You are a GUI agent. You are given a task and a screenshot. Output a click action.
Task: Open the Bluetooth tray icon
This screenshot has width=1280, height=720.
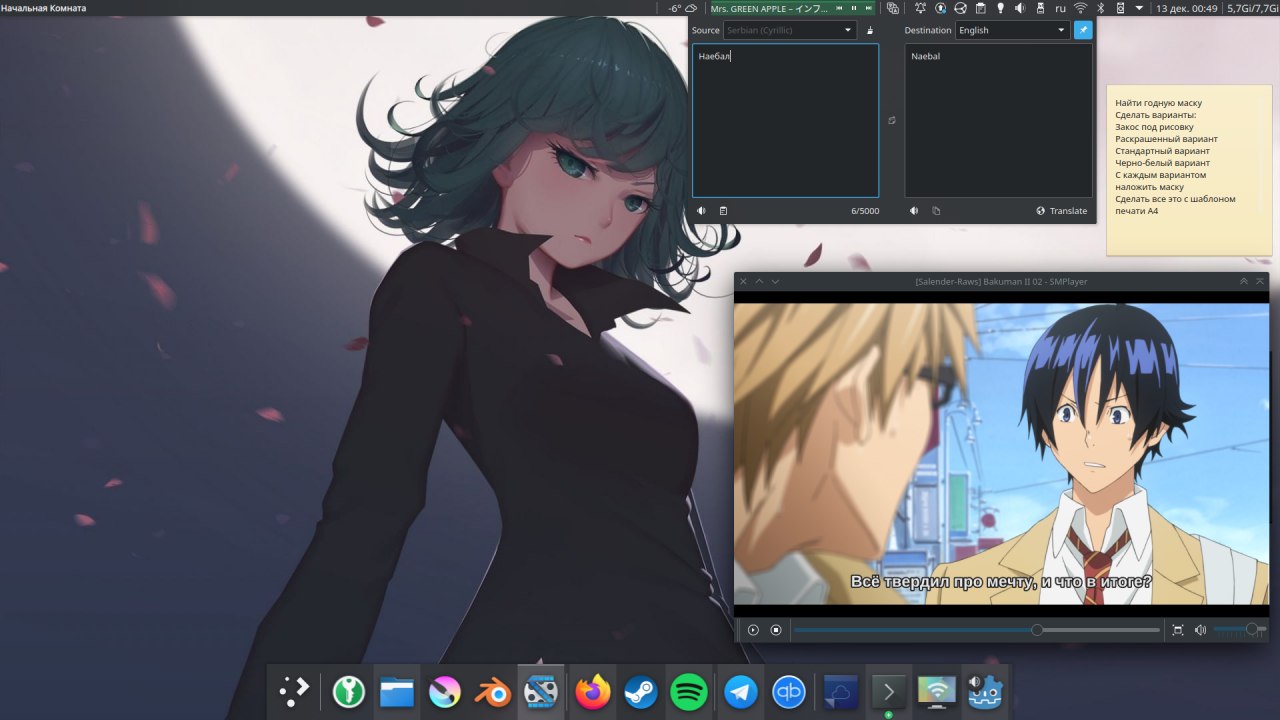click(1100, 8)
